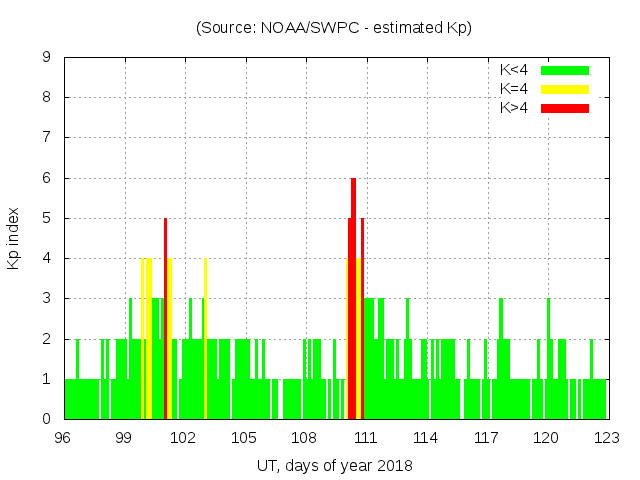Image resolution: width=640 pixels, height=480 pixels.
Task: Click the x-axis tick label 114
Action: 426,438
